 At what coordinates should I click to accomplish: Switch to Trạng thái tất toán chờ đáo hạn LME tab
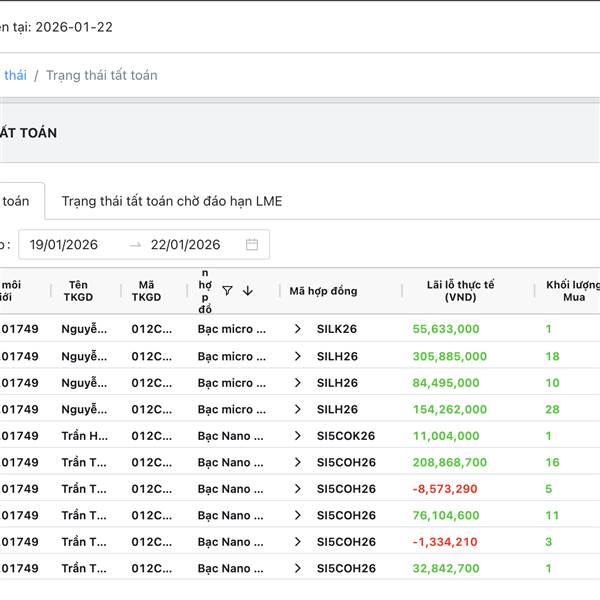coord(171,201)
